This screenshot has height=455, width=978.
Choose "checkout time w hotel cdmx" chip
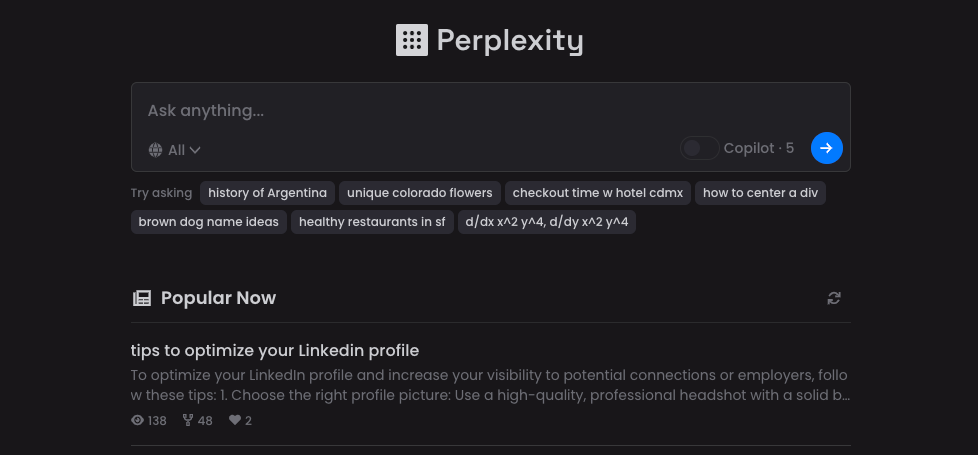597,193
